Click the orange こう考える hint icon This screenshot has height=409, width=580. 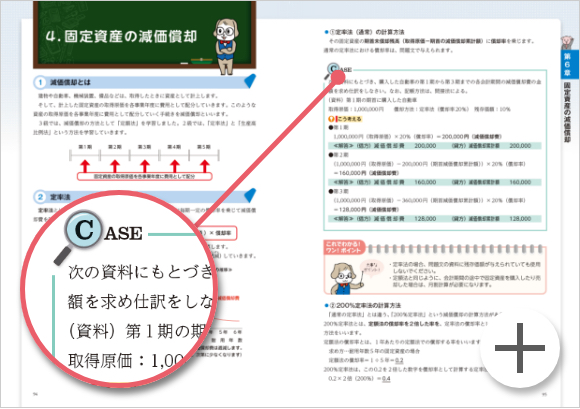tap(331, 119)
